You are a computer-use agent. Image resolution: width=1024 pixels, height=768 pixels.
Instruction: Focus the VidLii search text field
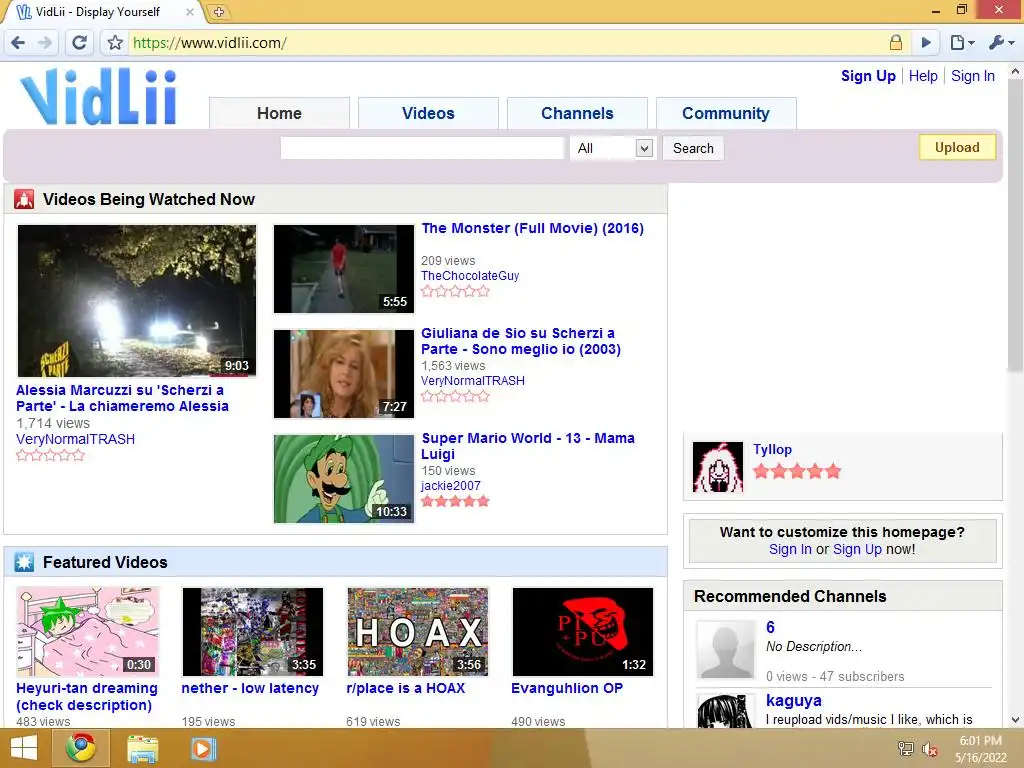[422, 148]
